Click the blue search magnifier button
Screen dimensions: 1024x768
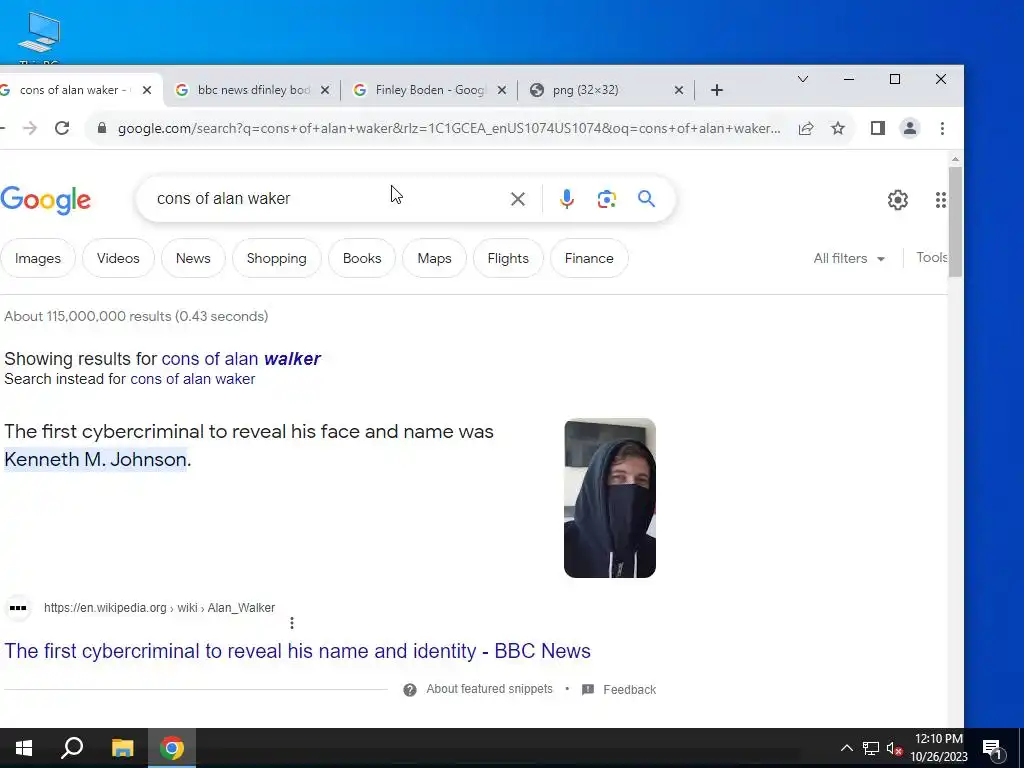(646, 199)
